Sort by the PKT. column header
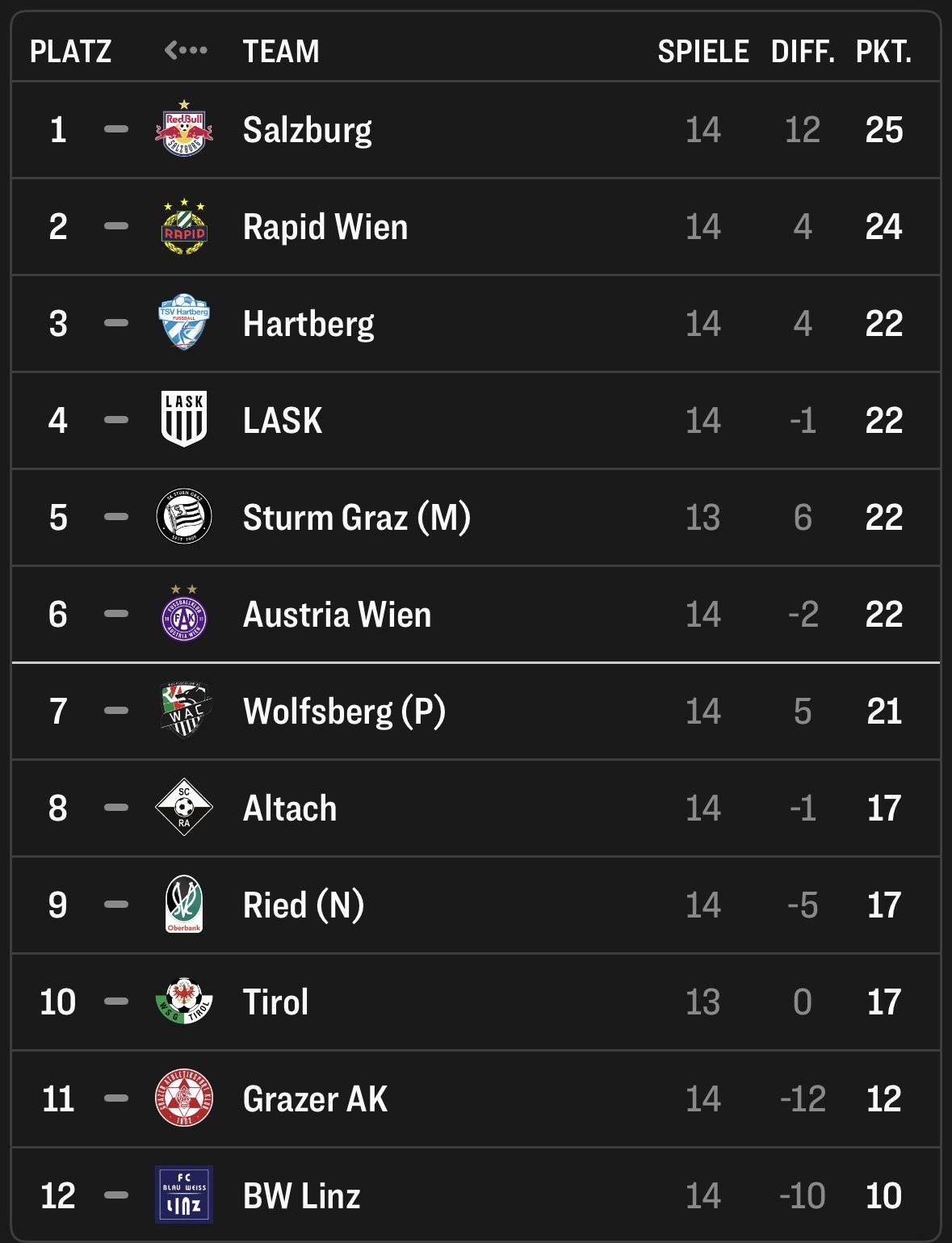 (883, 52)
